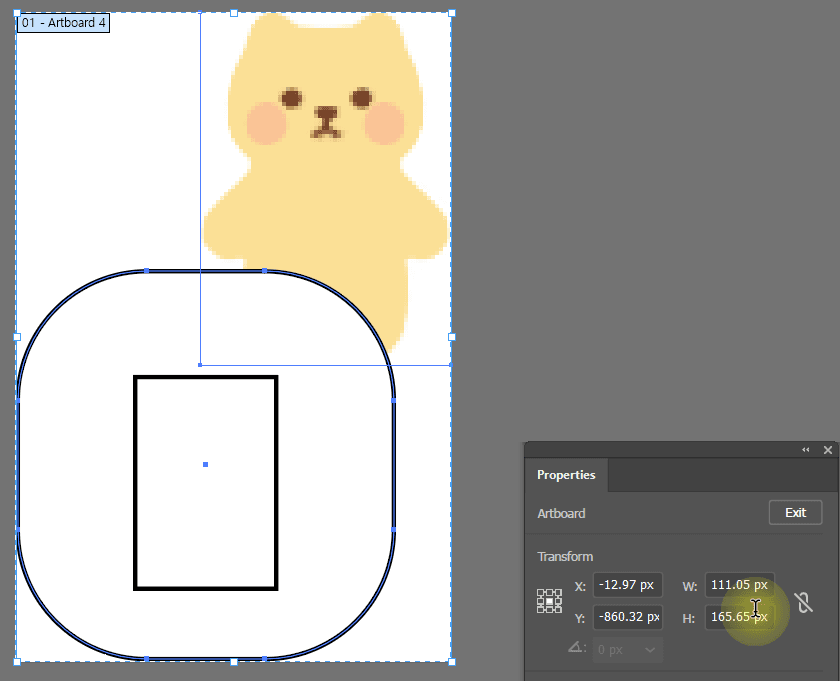Click the artboard bottom-center resize handle
840x681 pixels.
[234, 662]
